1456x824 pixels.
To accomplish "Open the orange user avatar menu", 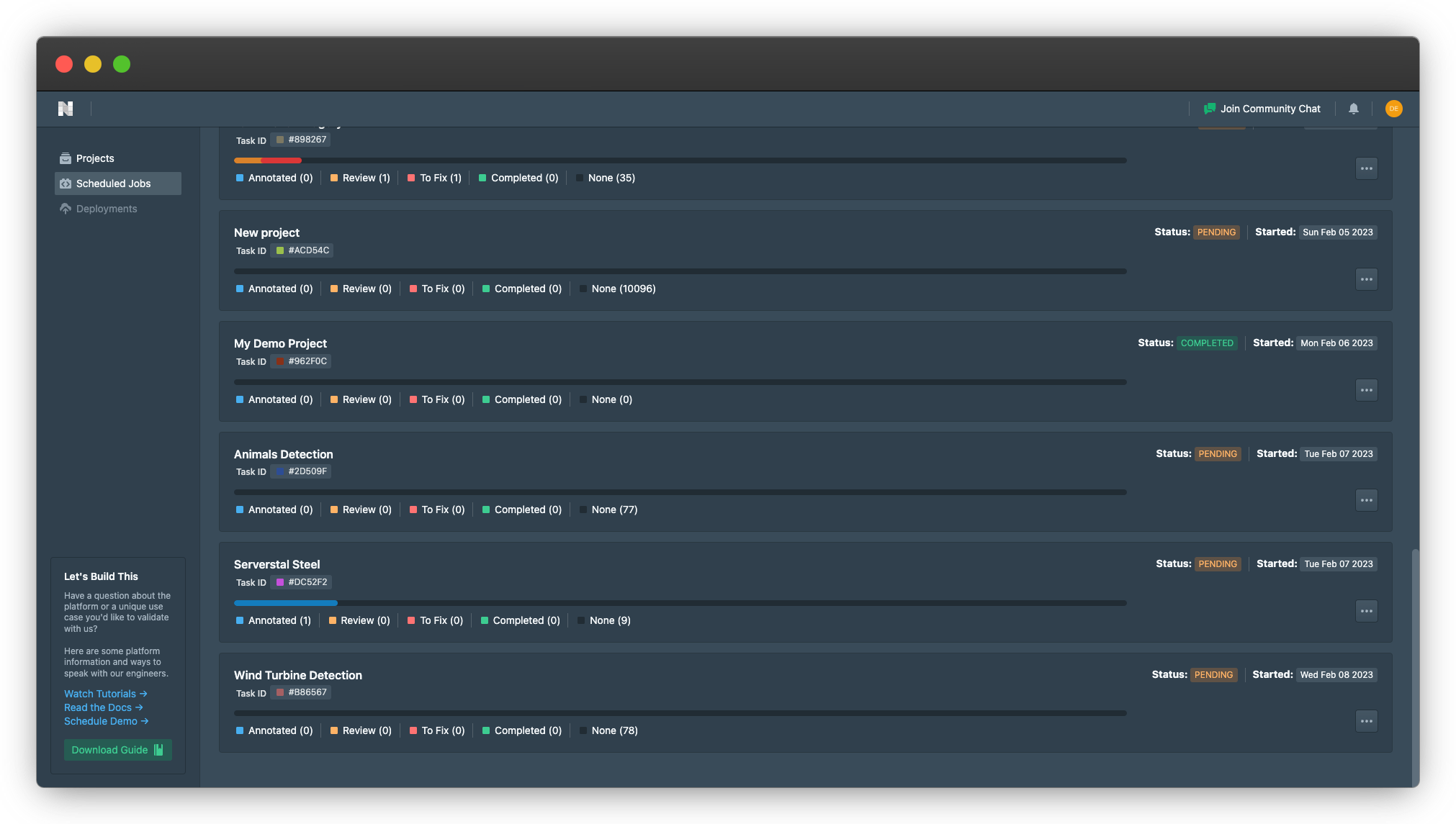I will click(x=1394, y=109).
